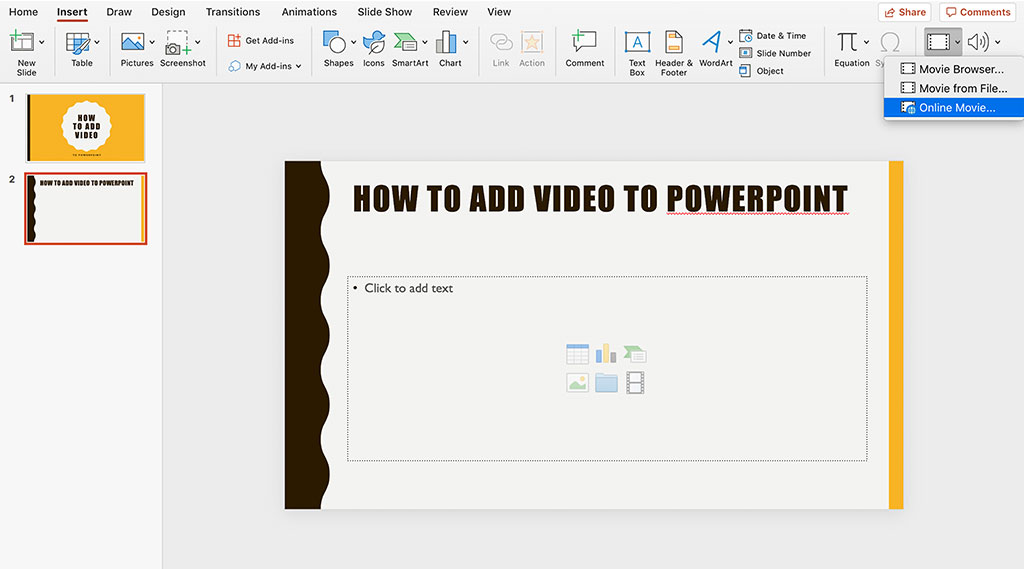Click the Audio speaker icon
Screen dimensions: 1024x569
(978, 42)
